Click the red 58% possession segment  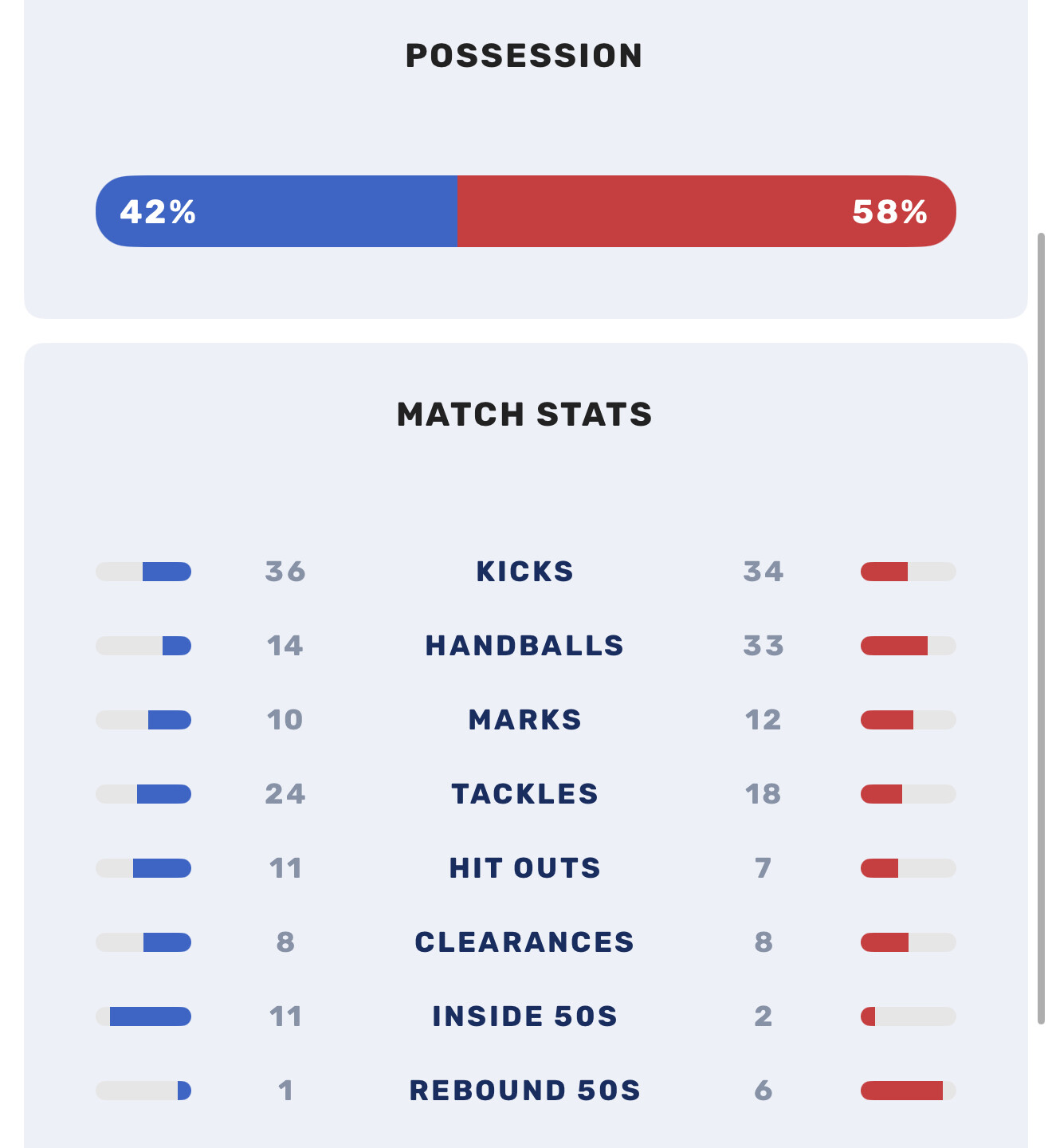[x=706, y=211]
